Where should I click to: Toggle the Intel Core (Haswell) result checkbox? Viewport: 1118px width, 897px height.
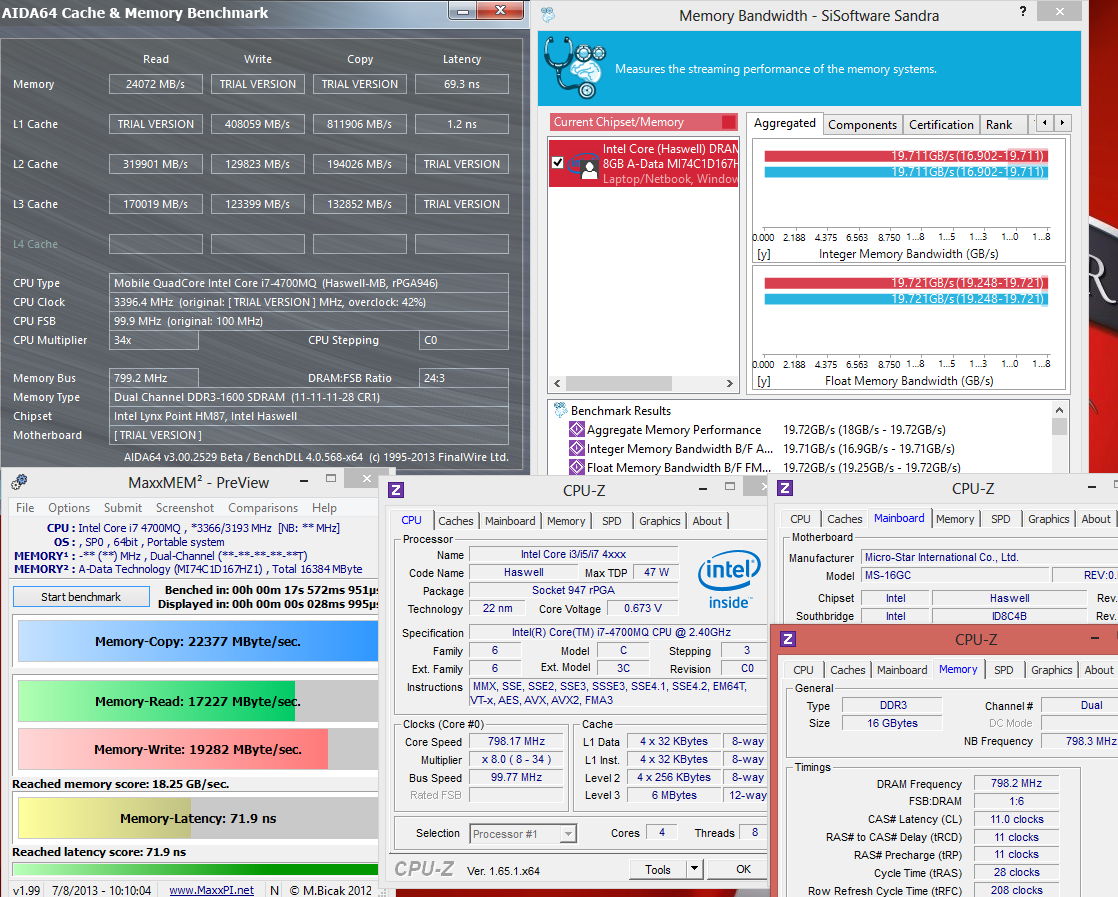(558, 163)
